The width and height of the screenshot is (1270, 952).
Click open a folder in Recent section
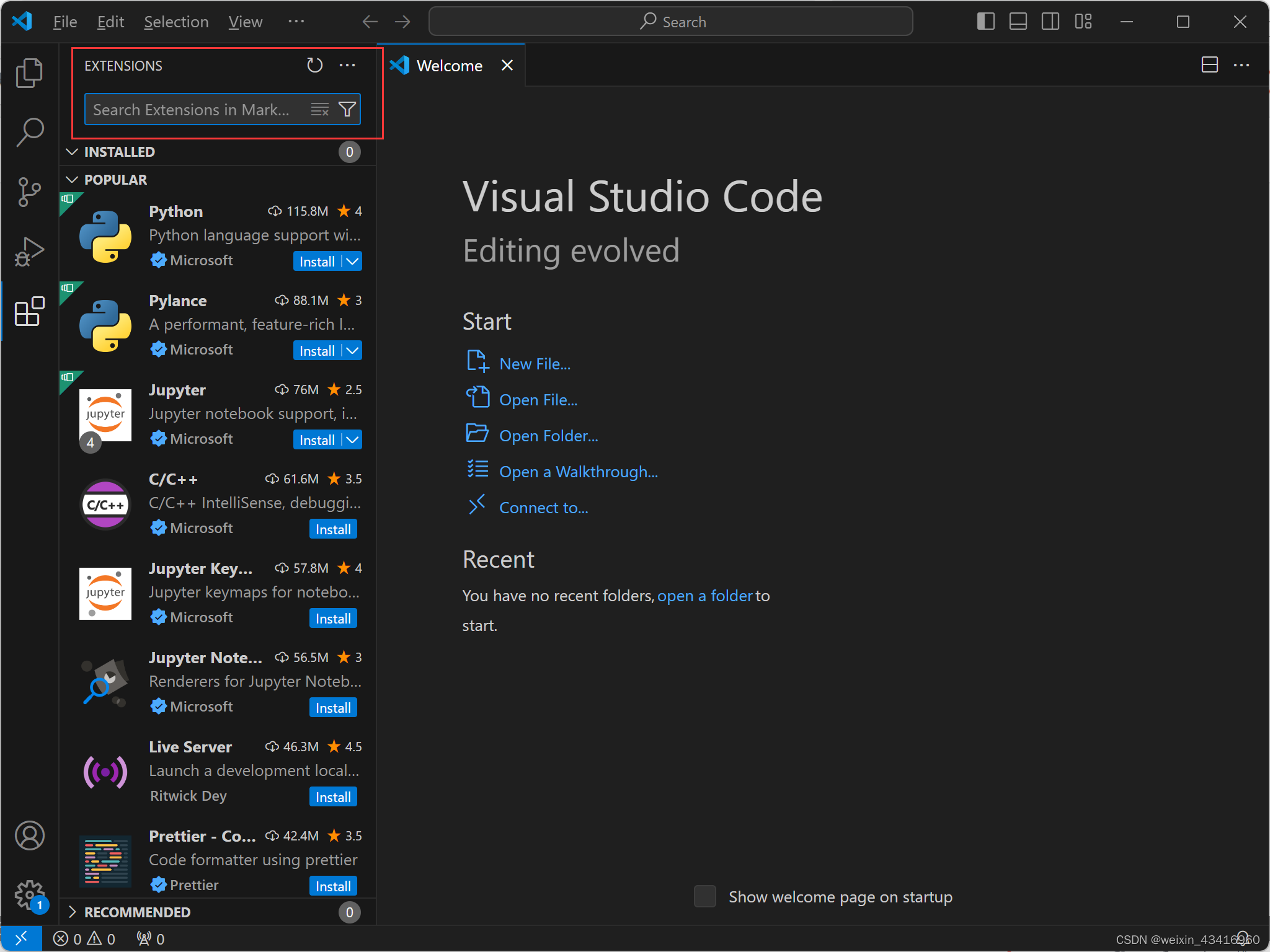pyautogui.click(x=704, y=595)
